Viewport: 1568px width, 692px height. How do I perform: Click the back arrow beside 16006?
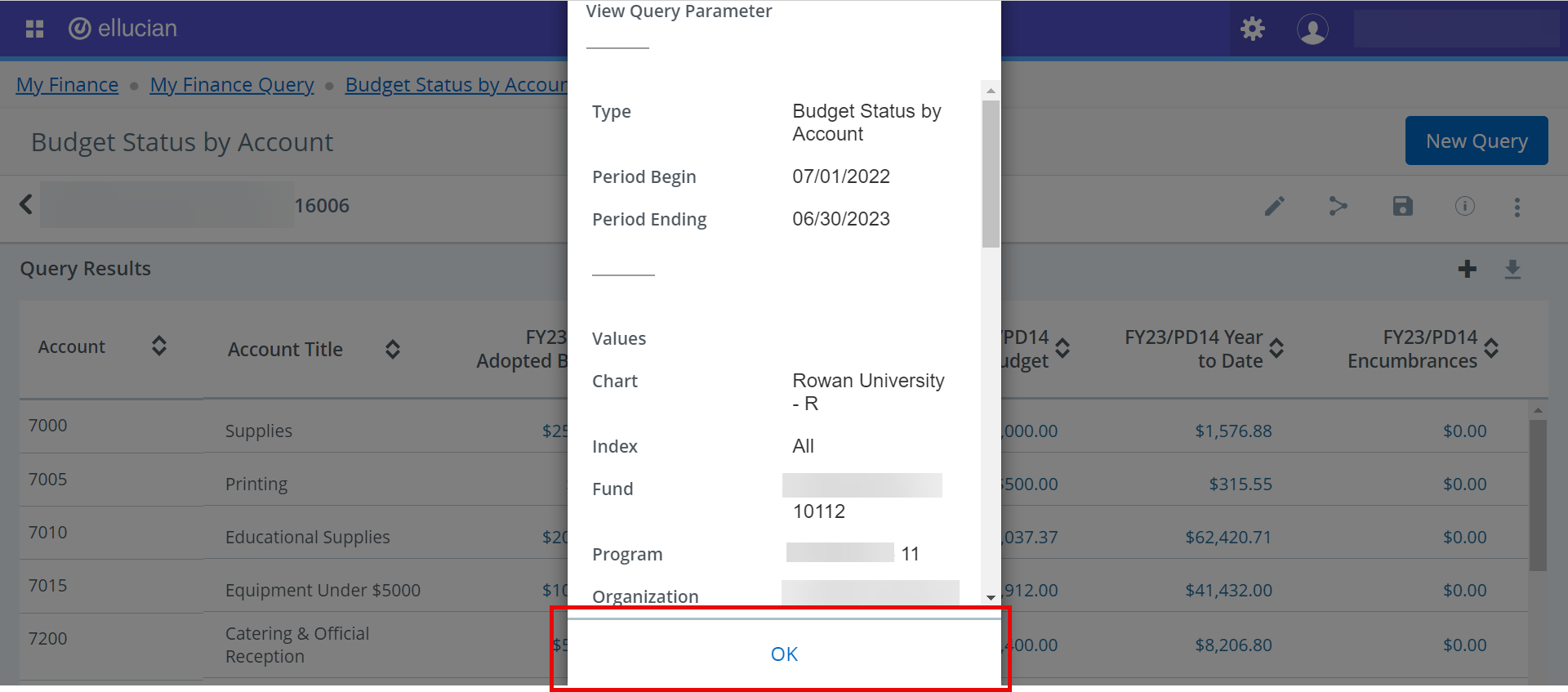click(x=26, y=204)
